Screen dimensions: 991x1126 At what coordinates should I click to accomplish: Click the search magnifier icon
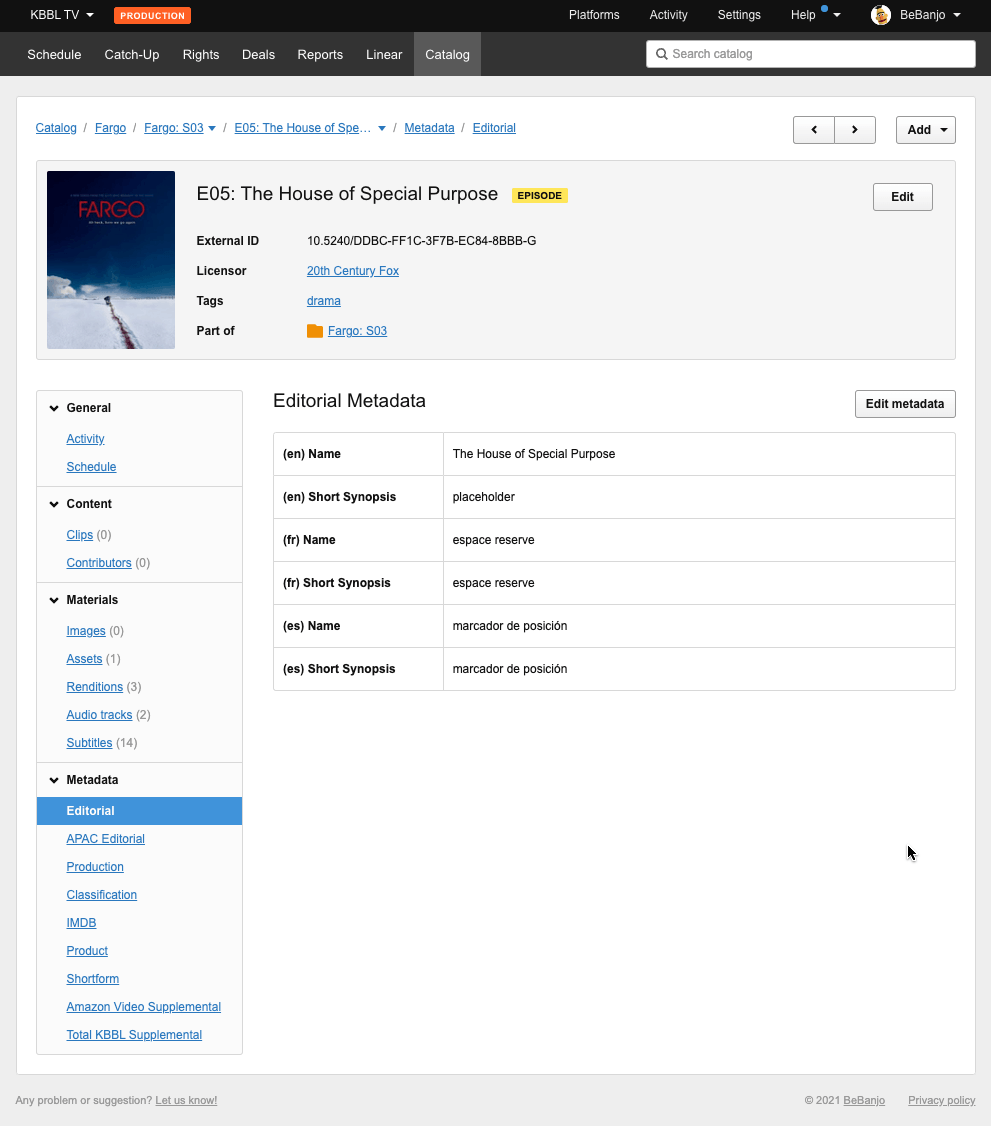(661, 54)
